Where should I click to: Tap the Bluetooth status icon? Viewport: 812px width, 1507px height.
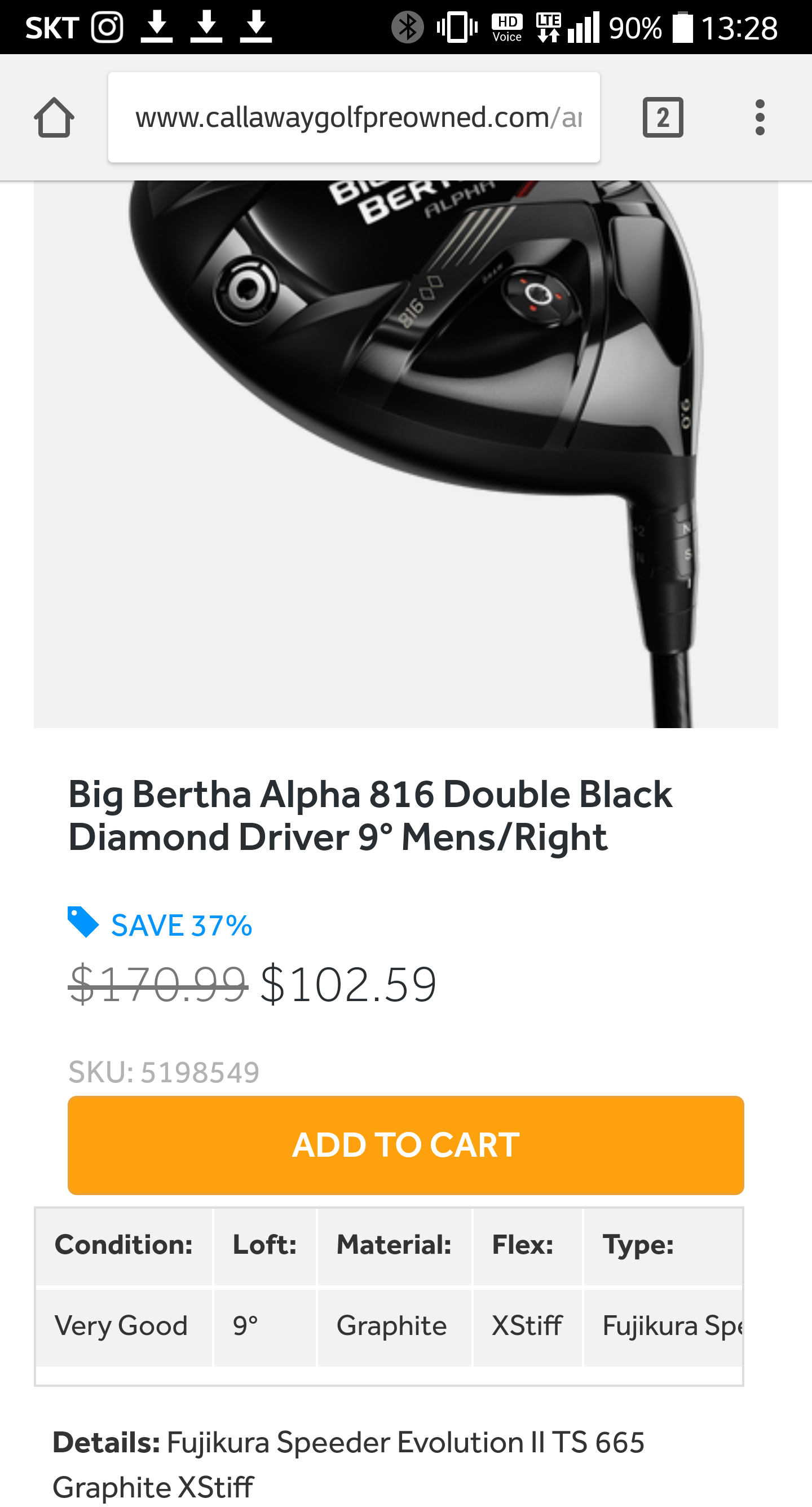[x=407, y=28]
